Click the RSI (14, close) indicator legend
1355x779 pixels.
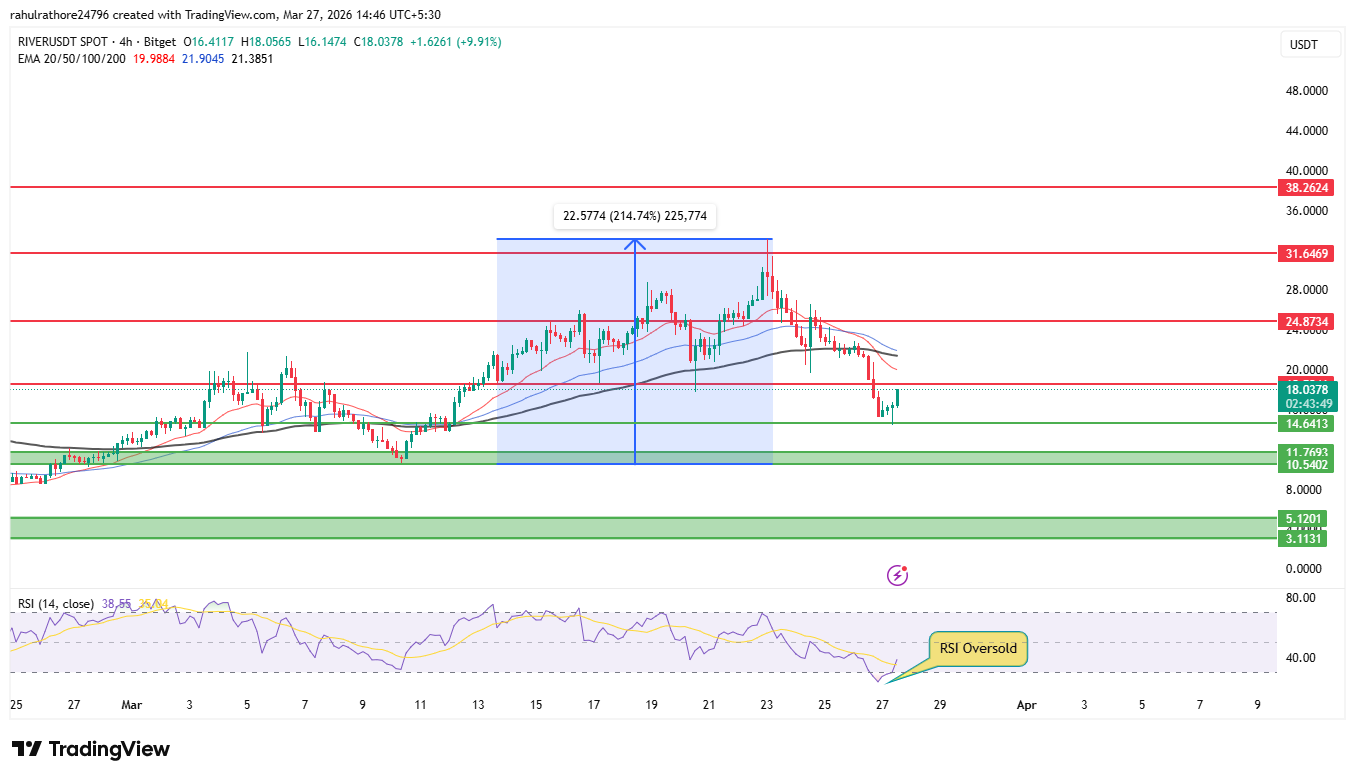coord(56,605)
